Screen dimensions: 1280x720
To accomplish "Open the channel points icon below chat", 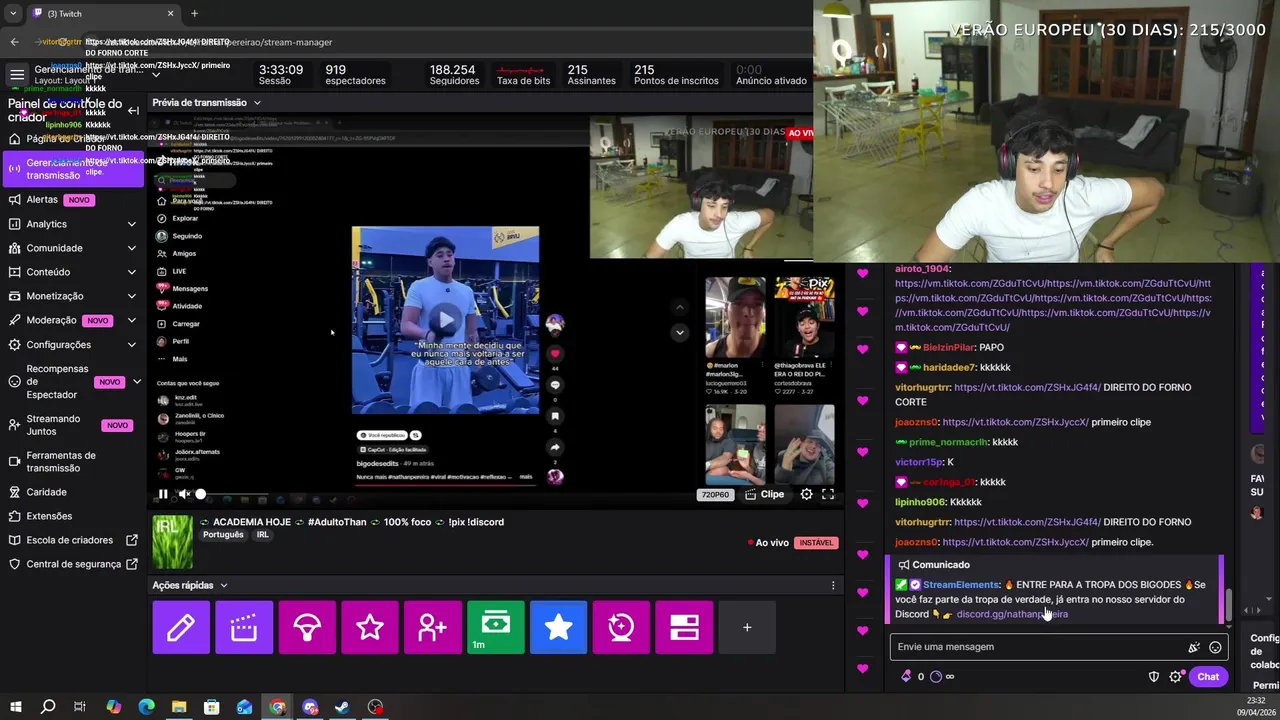I will 936,676.
